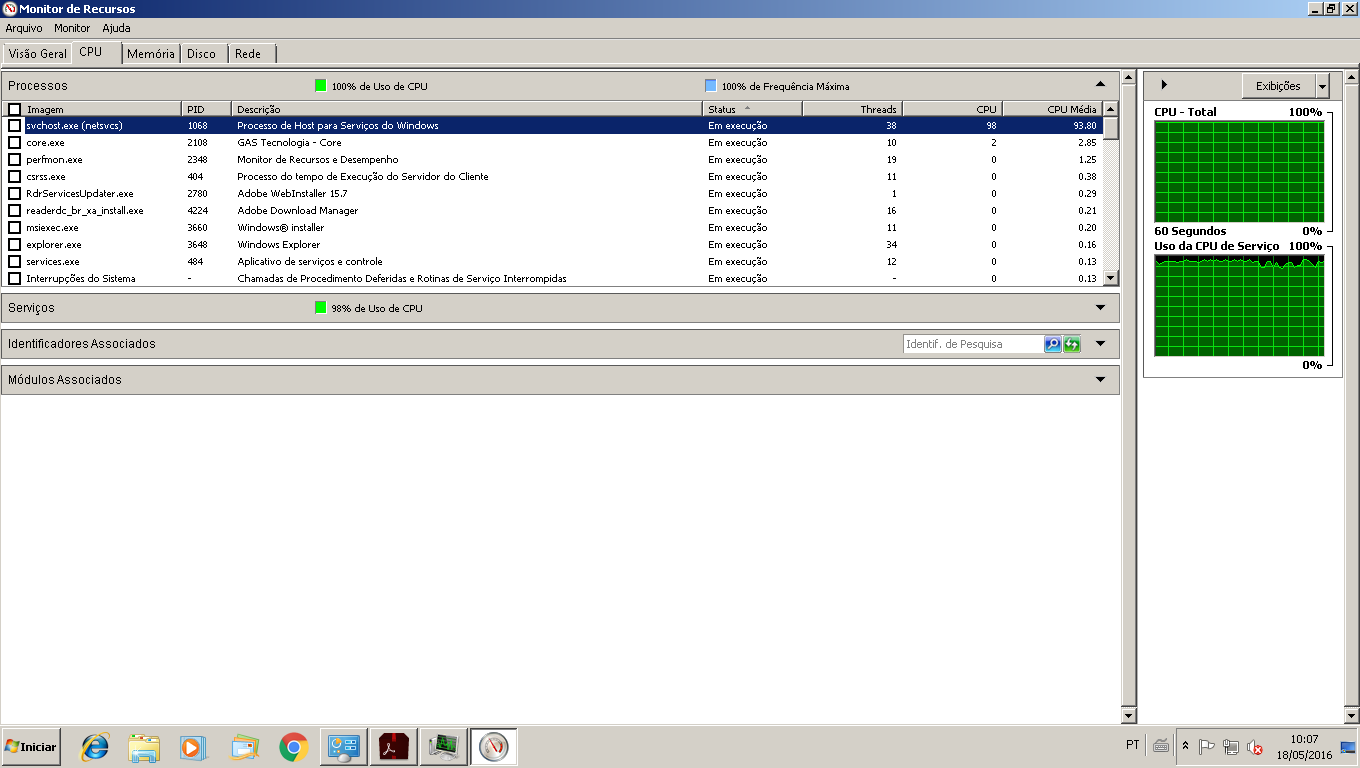This screenshot has height=768, width=1360.
Task: Click the on-screen keyboard tray icon
Action: point(1161,745)
